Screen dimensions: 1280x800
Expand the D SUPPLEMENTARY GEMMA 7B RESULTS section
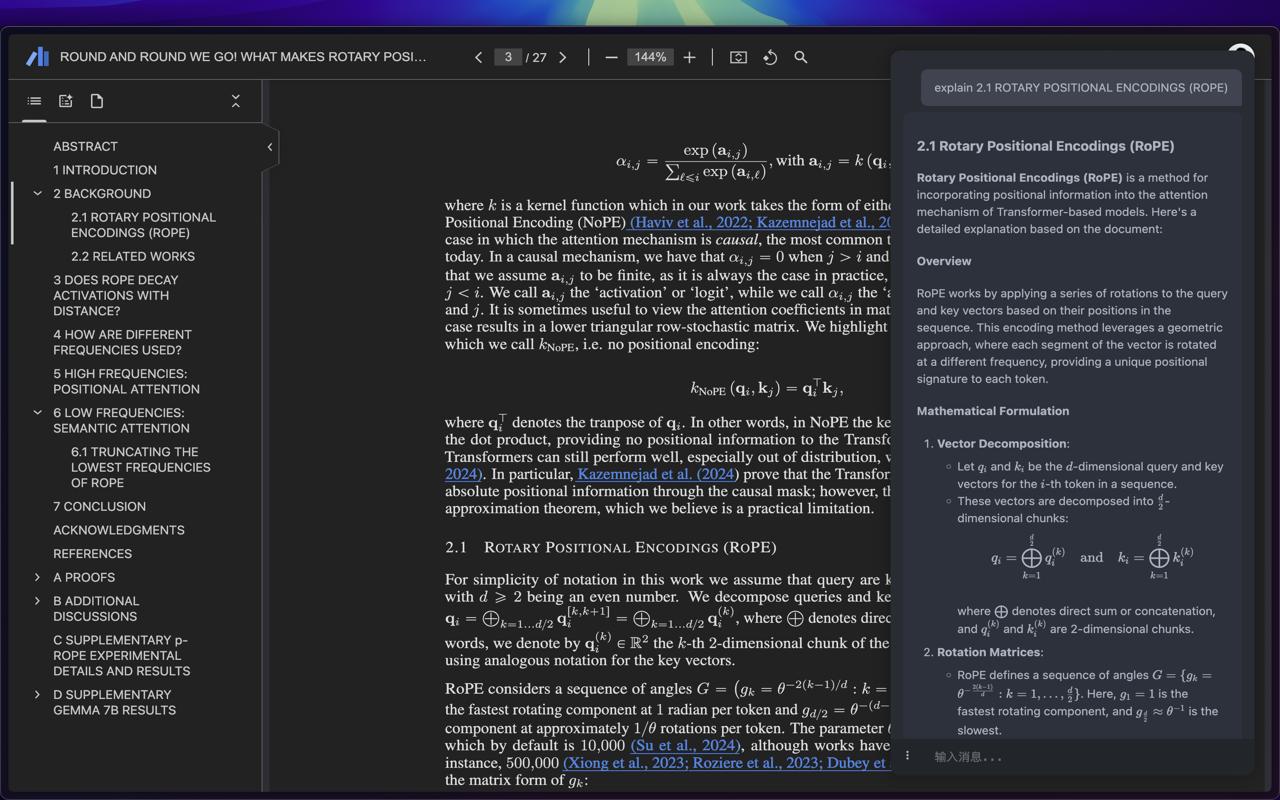(38, 695)
